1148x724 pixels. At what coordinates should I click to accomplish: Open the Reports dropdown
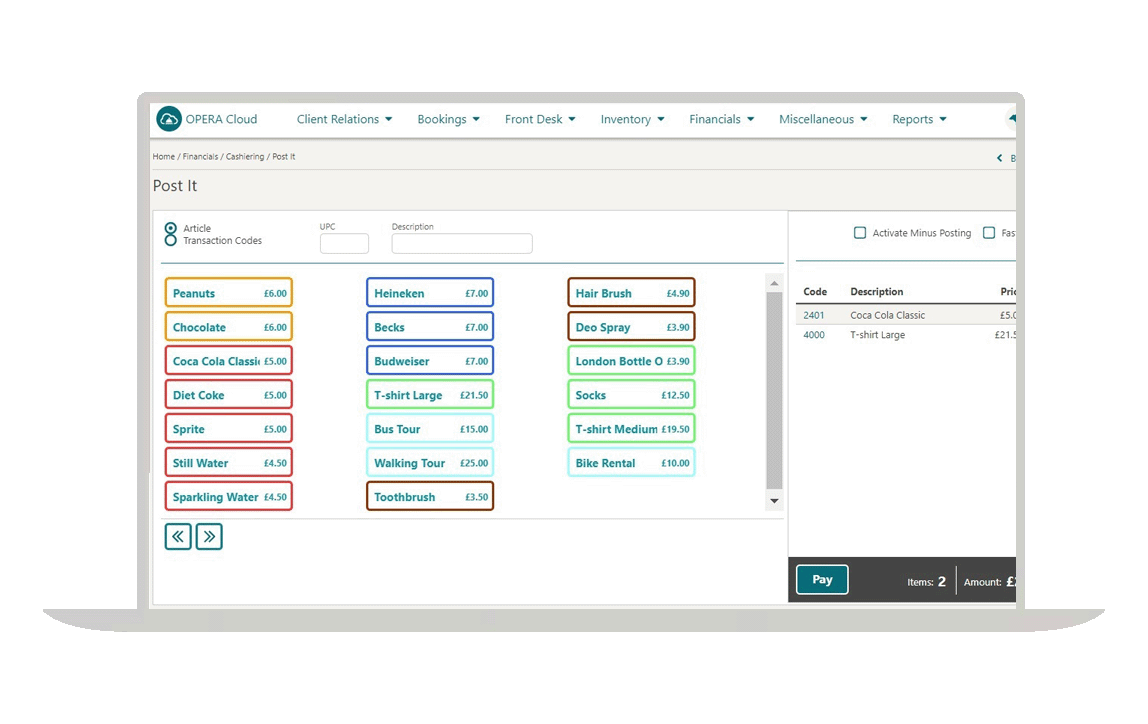[919, 119]
